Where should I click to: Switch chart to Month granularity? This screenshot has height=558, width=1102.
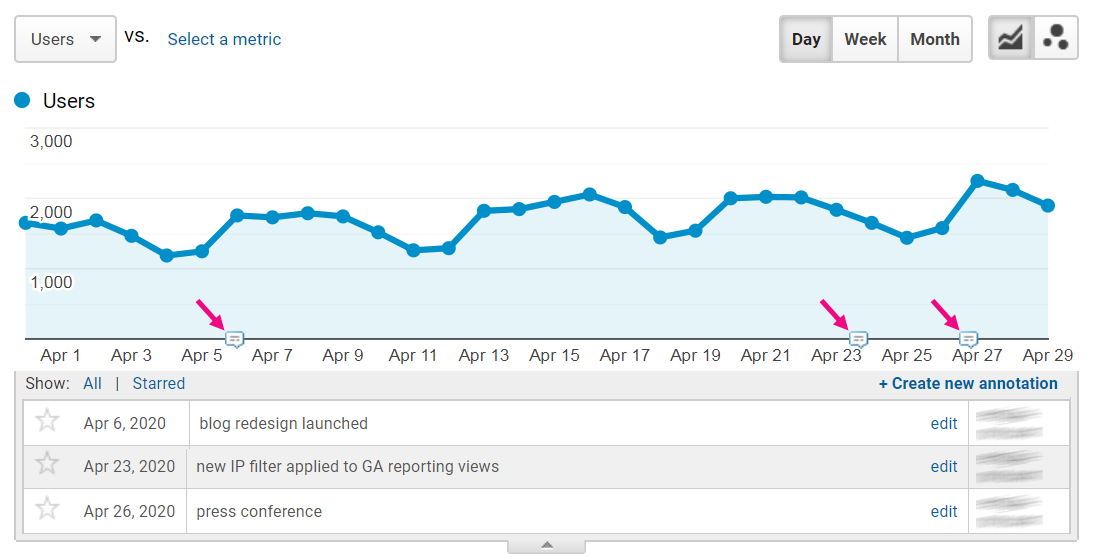(x=935, y=39)
